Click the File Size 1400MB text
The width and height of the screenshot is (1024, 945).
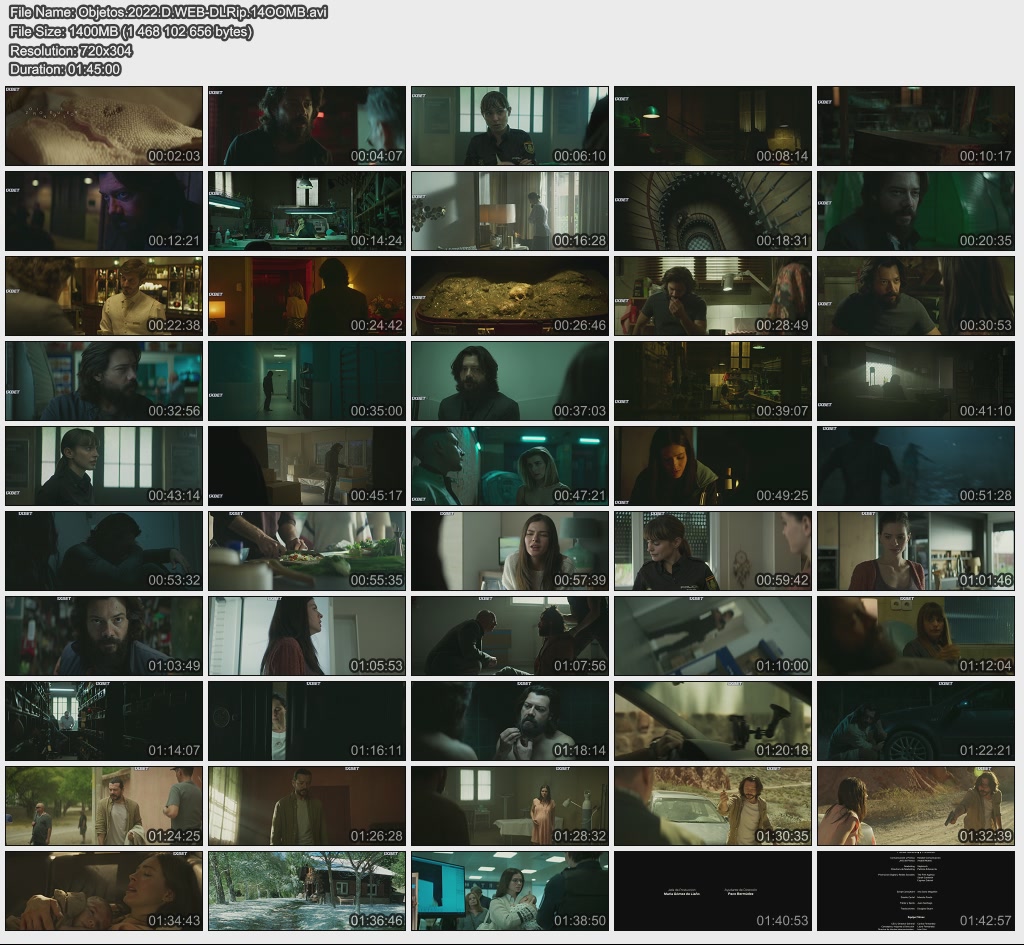click(131, 31)
